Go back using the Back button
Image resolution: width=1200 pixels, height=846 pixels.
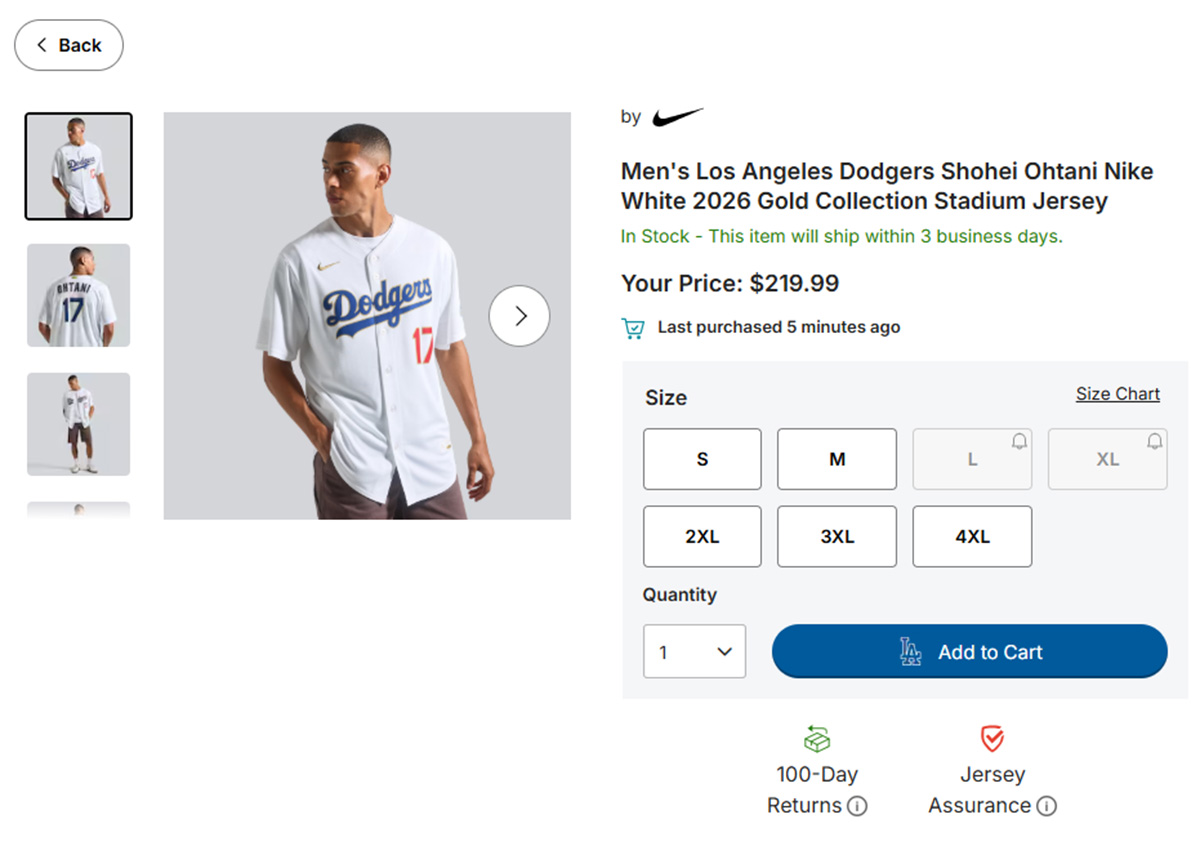tap(69, 45)
